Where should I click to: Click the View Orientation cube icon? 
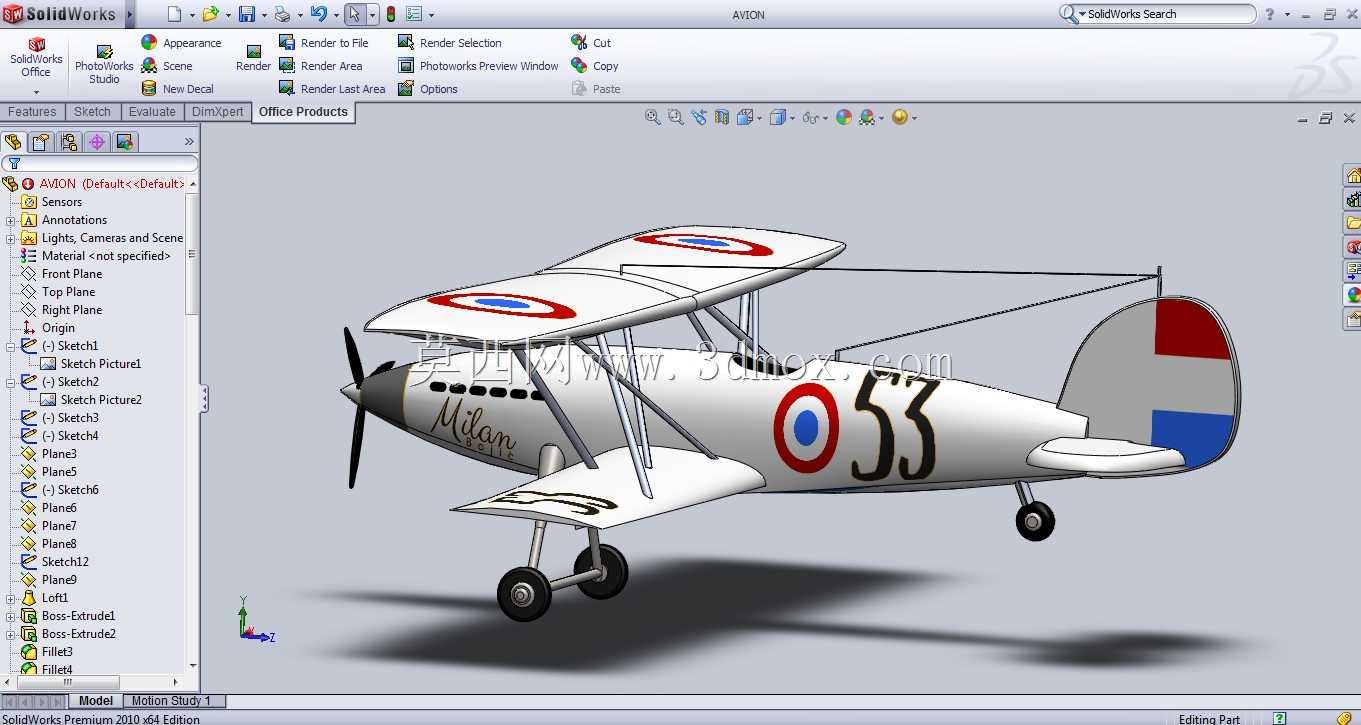(745, 117)
